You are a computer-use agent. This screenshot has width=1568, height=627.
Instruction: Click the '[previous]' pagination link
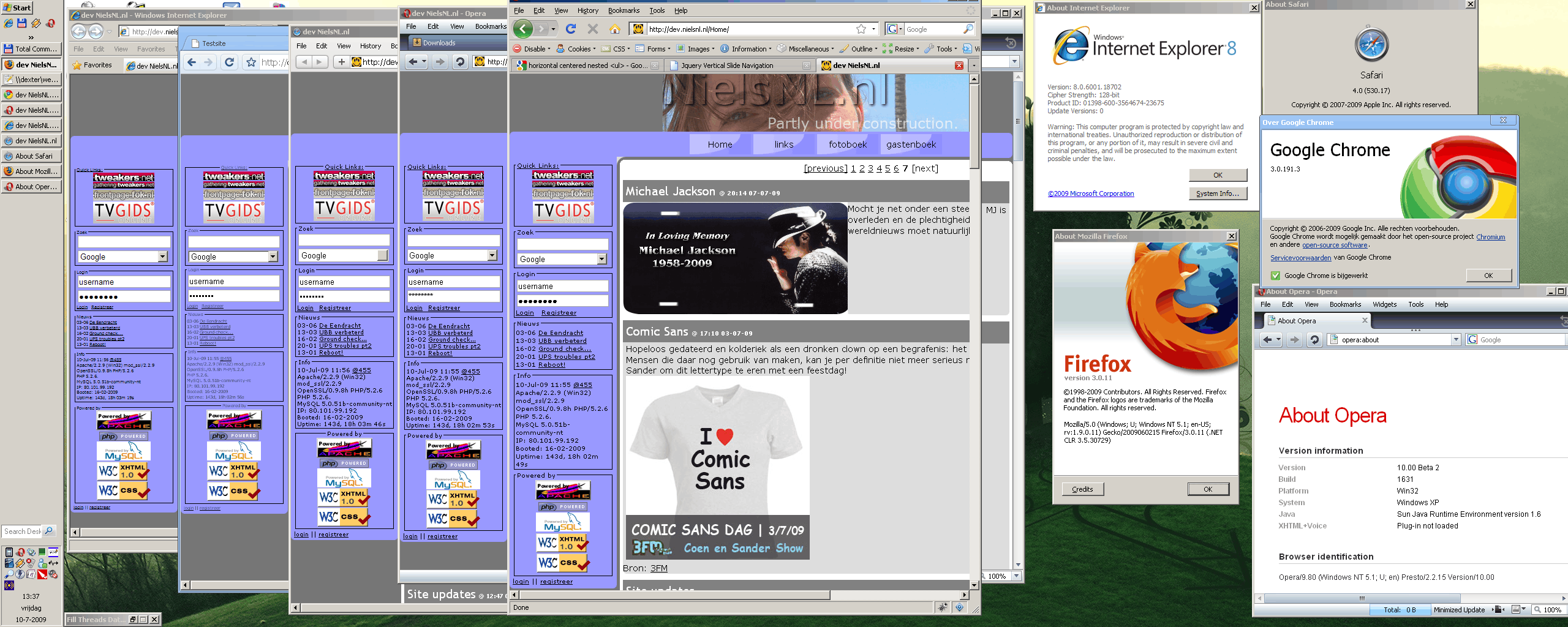pyautogui.click(x=825, y=168)
